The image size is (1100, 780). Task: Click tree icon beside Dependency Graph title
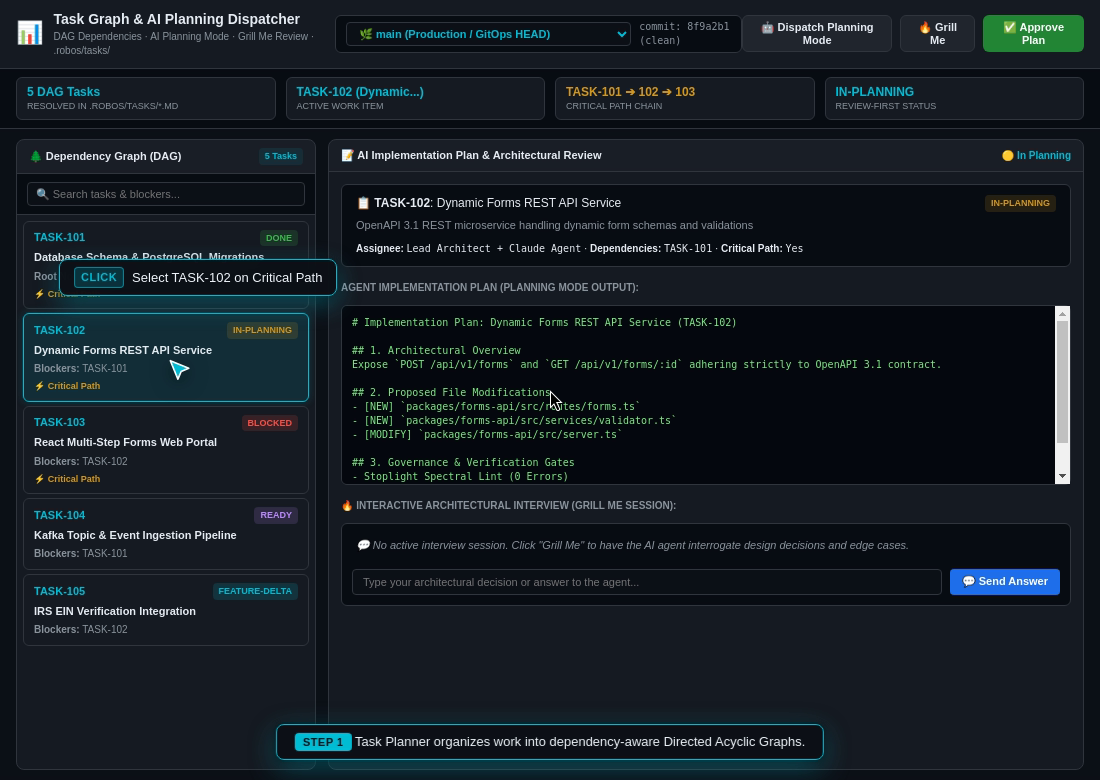[35, 156]
